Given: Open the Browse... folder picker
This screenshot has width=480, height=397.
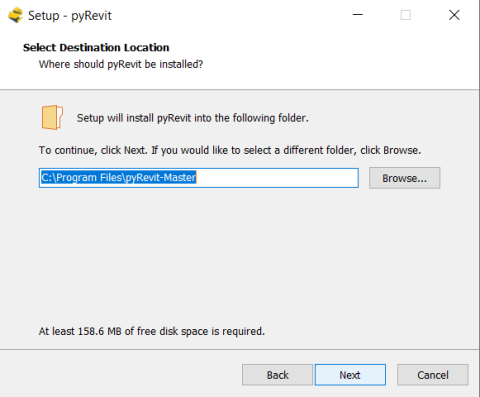Looking at the screenshot, I should [404, 178].
